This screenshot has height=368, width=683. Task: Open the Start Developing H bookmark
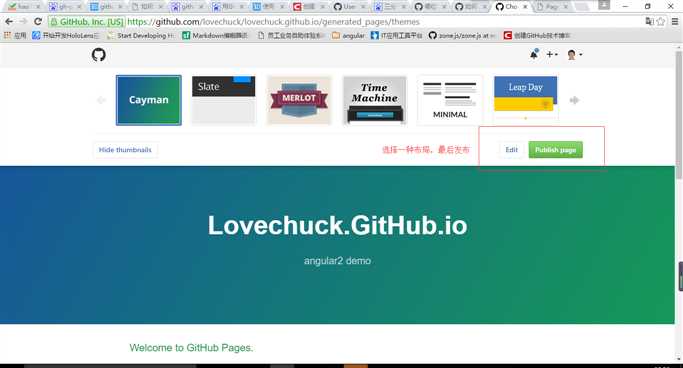[x=140, y=36]
